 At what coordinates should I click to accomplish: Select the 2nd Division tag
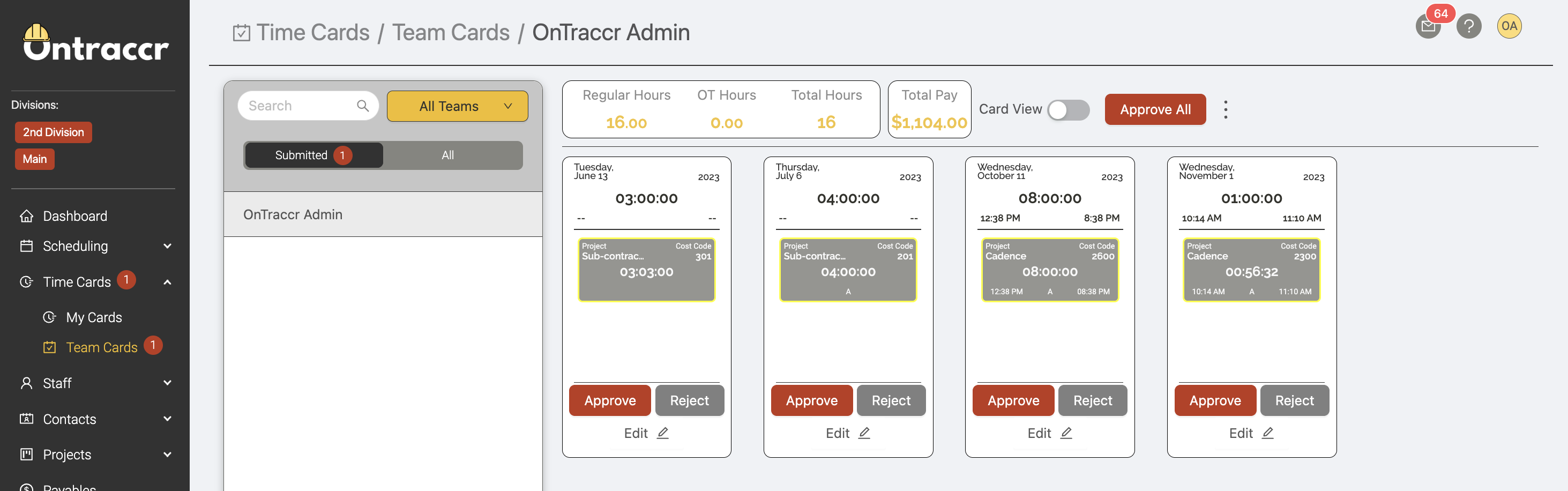click(54, 132)
